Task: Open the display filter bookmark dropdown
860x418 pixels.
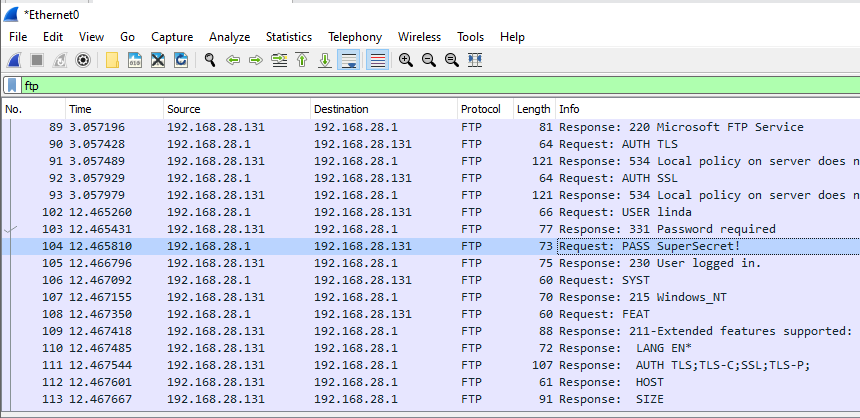Action: click(11, 86)
